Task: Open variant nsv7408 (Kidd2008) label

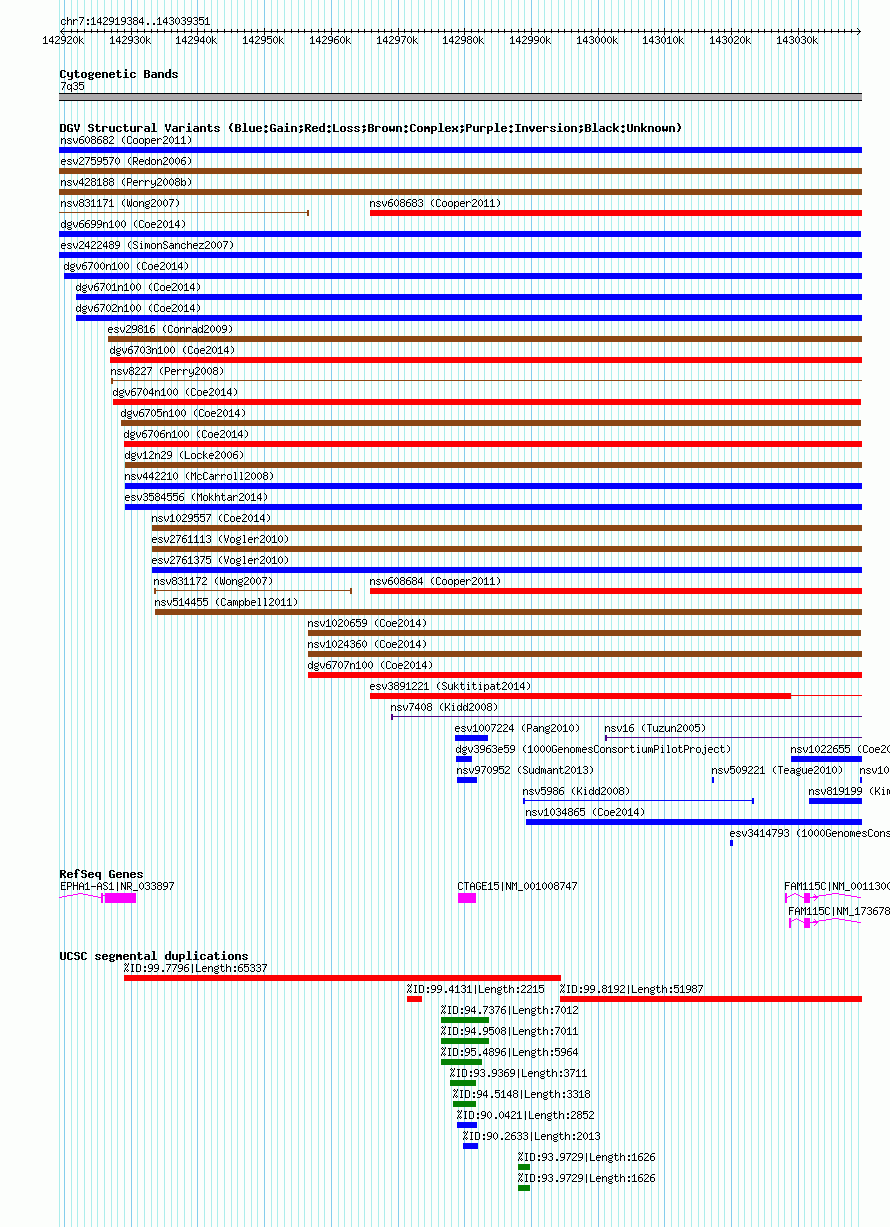Action: (x=444, y=707)
